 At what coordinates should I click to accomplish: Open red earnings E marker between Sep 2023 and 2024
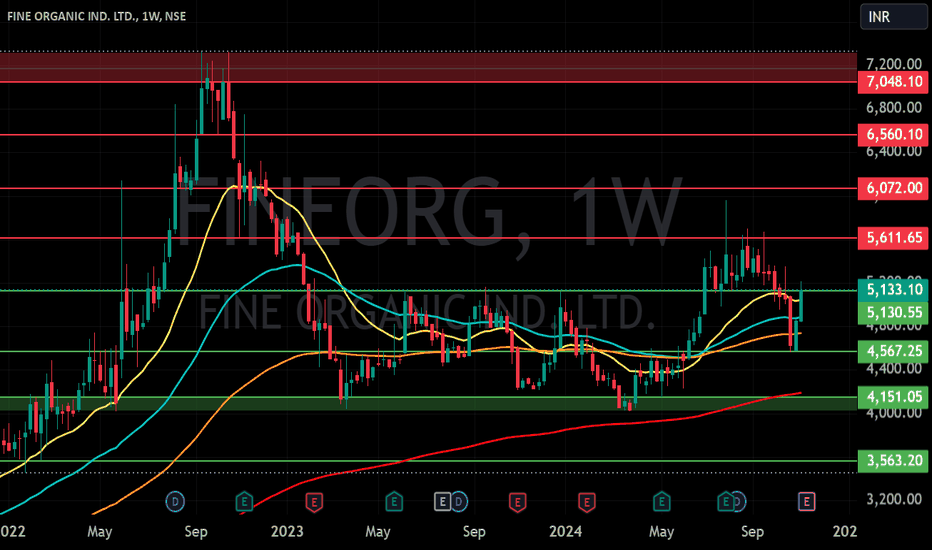[x=517, y=502]
